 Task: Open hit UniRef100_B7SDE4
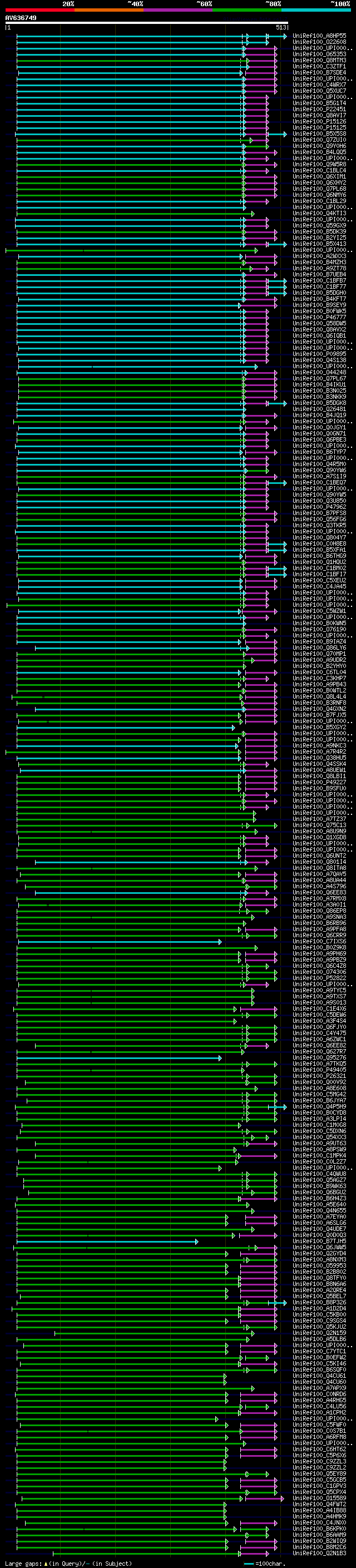319,72
